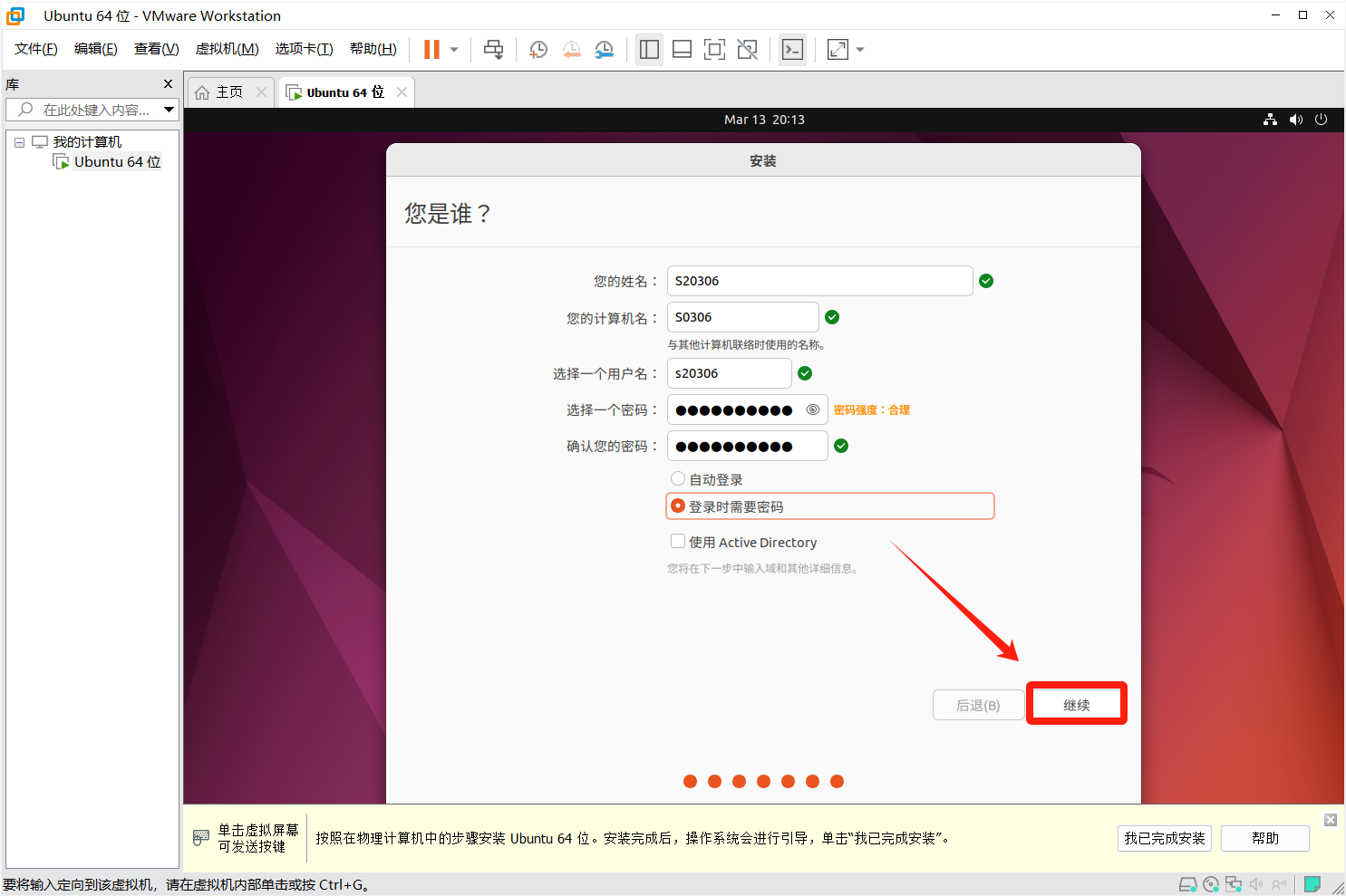Enable the 使用 Active Directory checkbox

coord(678,541)
